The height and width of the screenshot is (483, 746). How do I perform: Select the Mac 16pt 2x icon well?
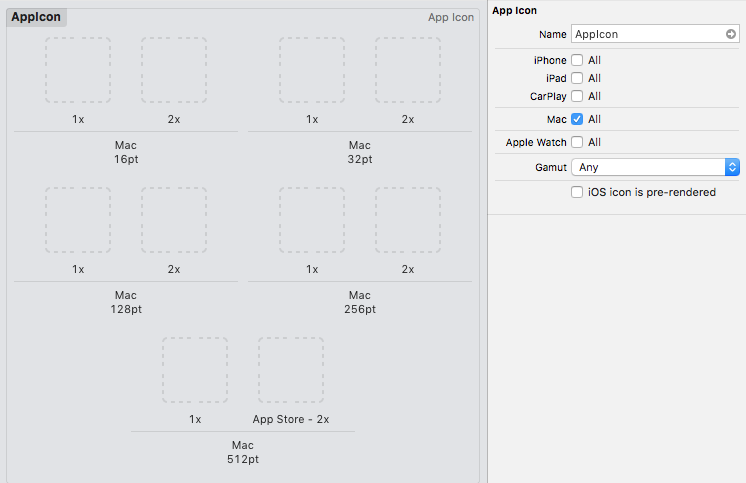pyautogui.click(x=174, y=70)
